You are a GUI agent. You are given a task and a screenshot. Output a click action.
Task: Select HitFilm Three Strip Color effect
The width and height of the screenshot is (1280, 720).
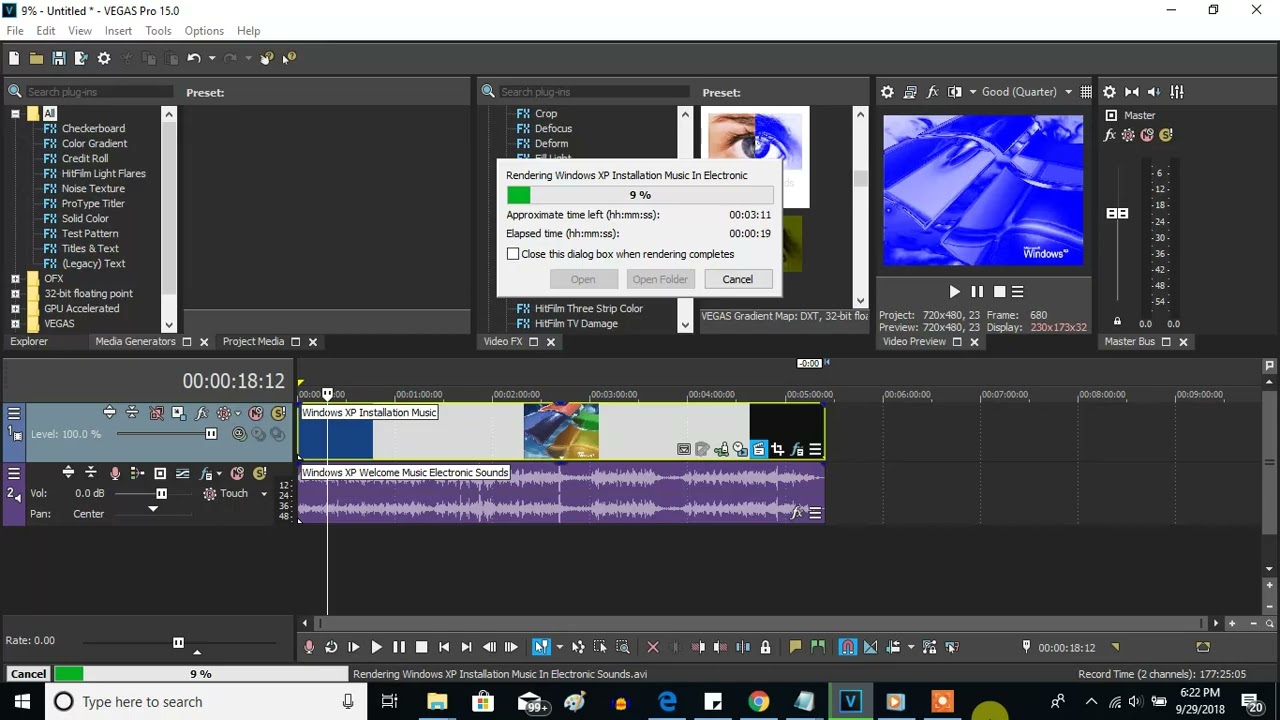(x=588, y=309)
